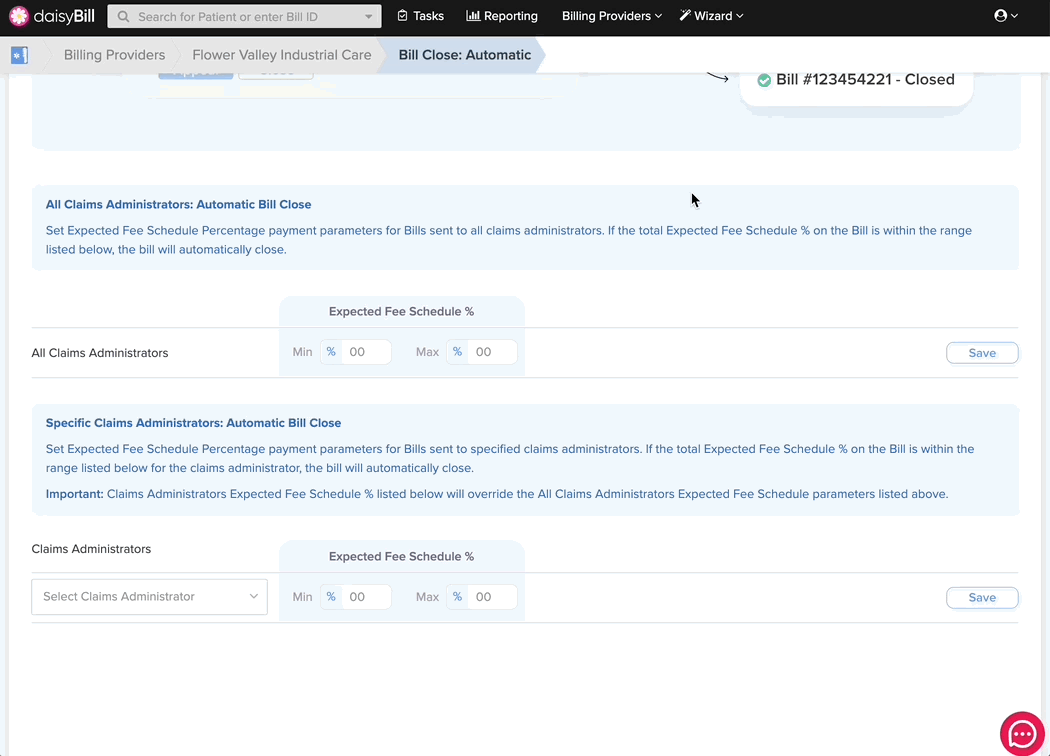Image resolution: width=1050 pixels, height=756 pixels.
Task: Select Bill Close: Automatic breadcrumb
Action: 465,55
